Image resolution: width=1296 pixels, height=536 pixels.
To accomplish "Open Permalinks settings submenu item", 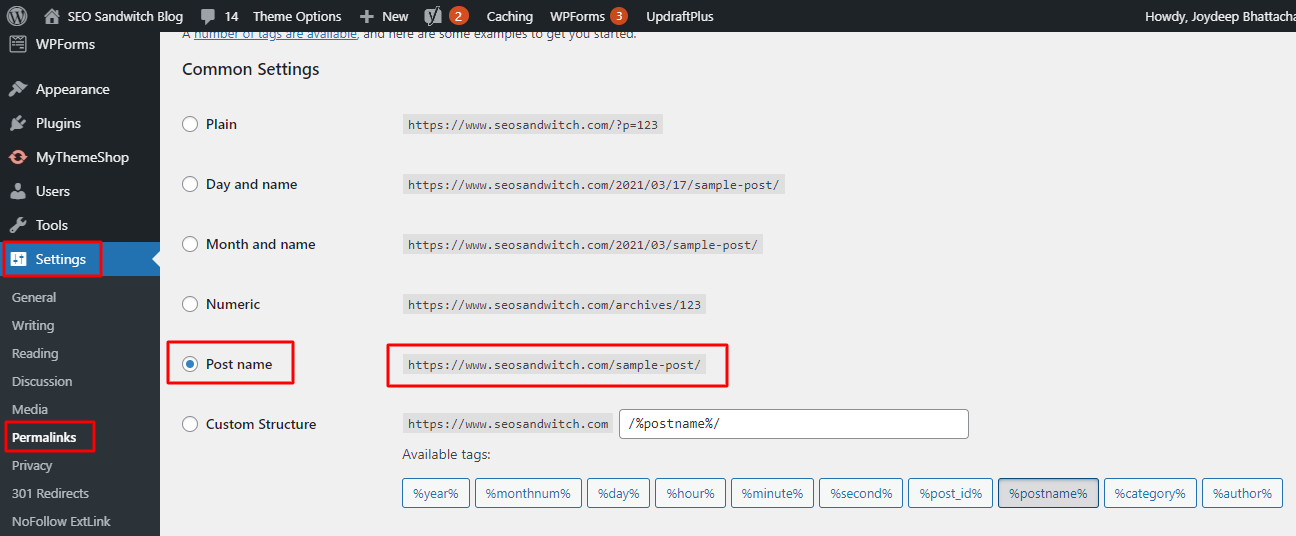I will click(x=44, y=437).
